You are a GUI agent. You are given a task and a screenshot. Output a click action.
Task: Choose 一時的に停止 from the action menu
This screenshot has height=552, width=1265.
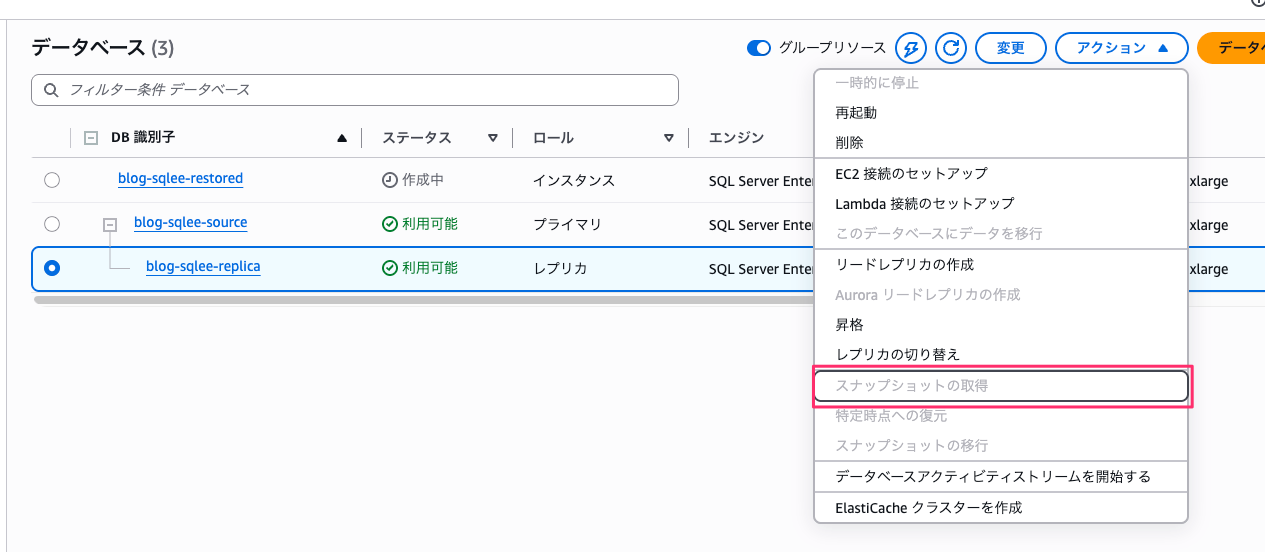tap(1001, 83)
